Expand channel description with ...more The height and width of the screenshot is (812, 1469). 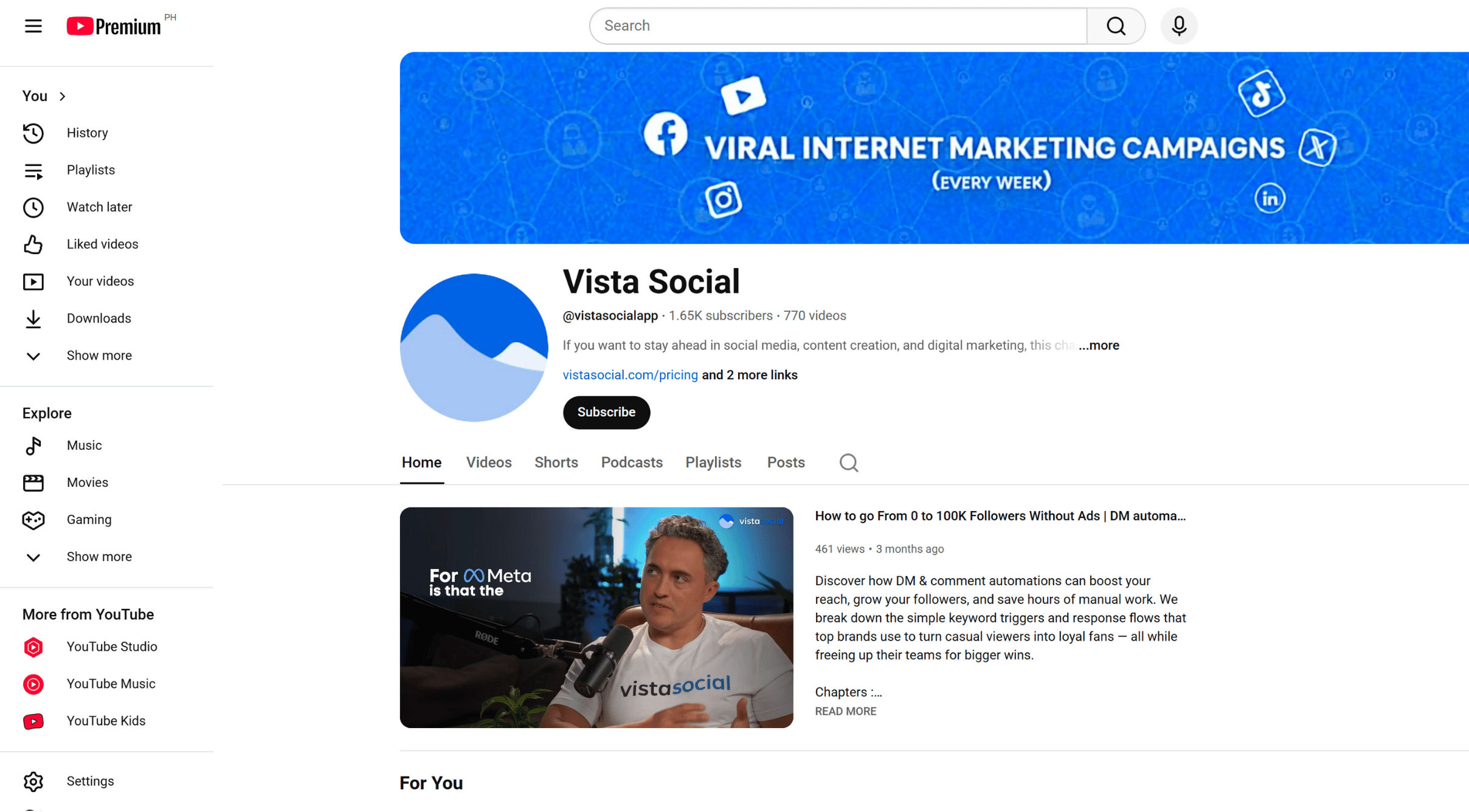1099,346
